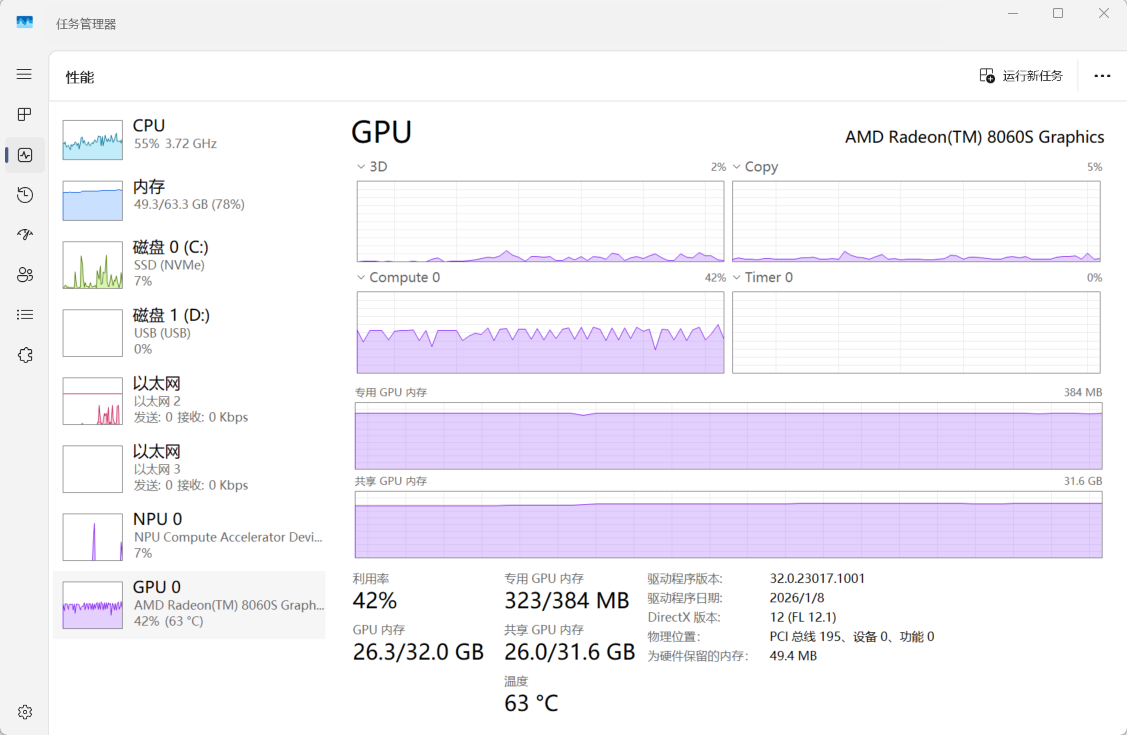Go to the Processes page icon

coord(25,115)
